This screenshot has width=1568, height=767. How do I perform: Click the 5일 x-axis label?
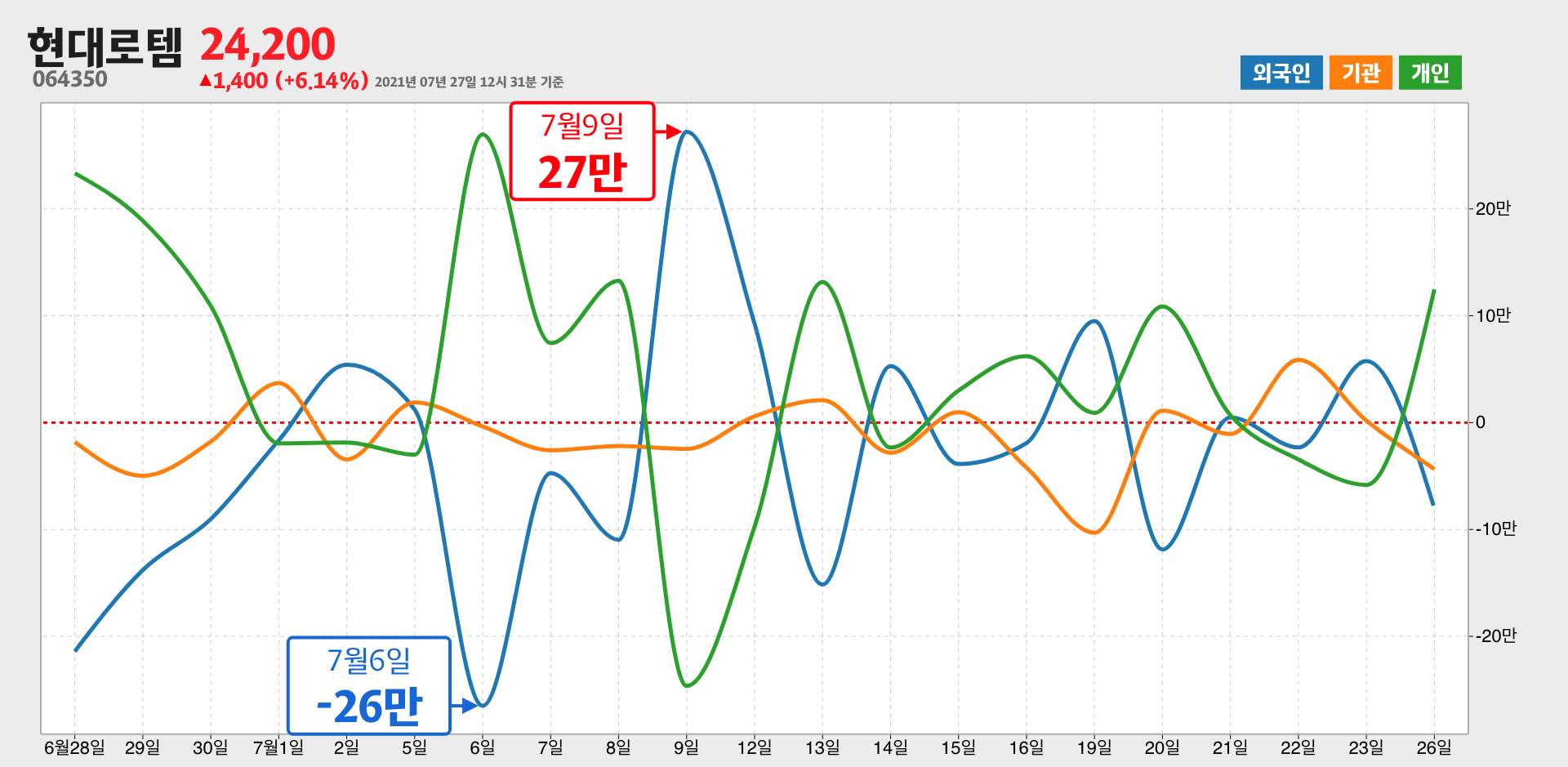pos(414,747)
